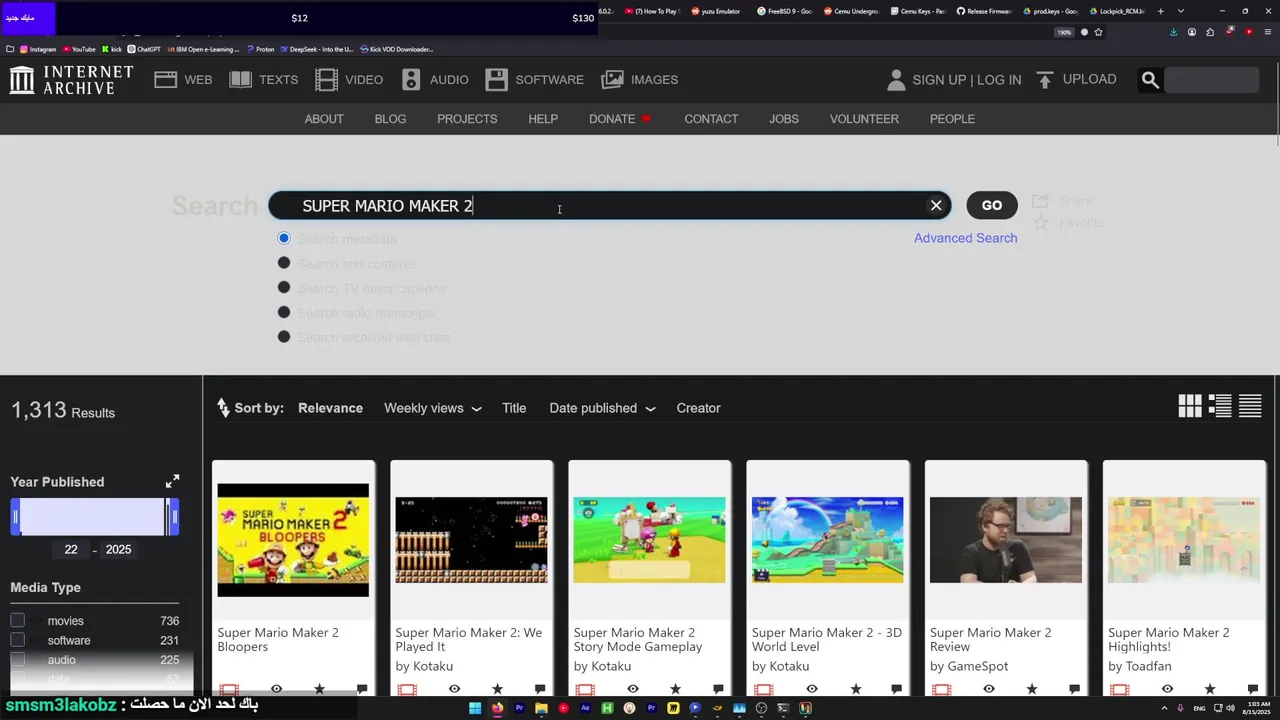Check the software media type checkbox
Screen dimensions: 1280x720
pos(17,640)
